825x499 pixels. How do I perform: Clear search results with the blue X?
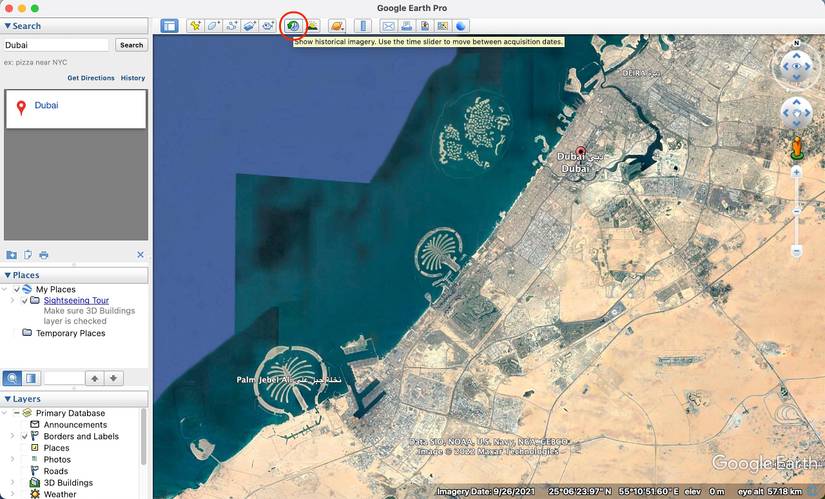click(140, 255)
